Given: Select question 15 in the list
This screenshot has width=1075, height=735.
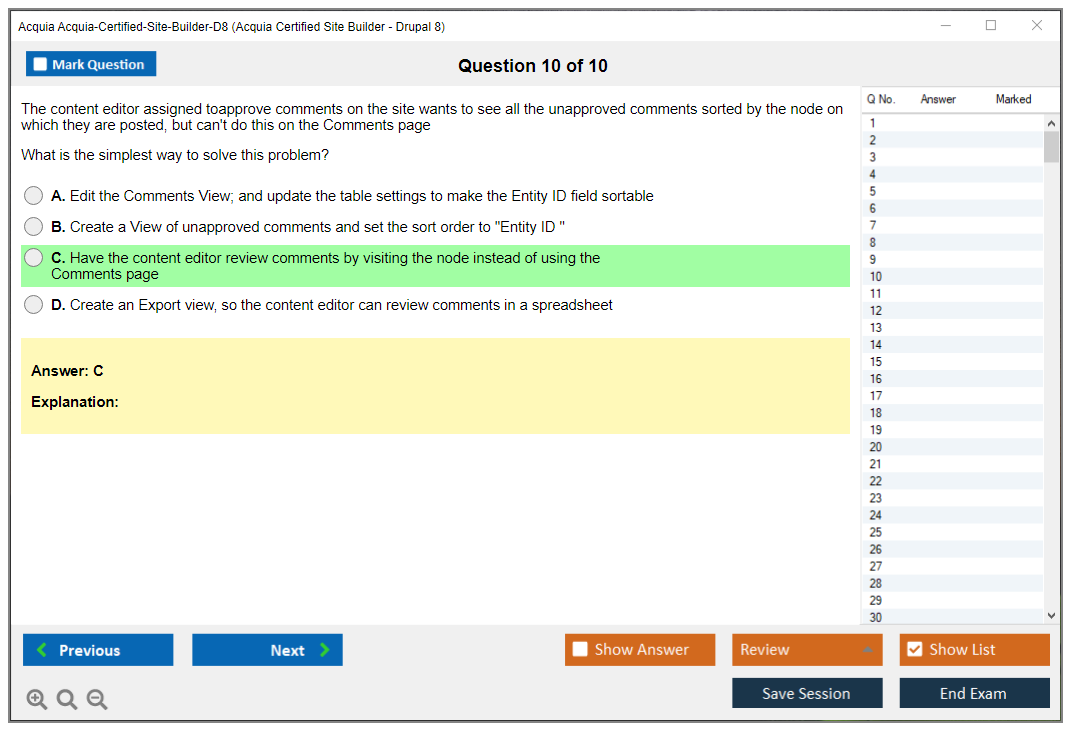Looking at the screenshot, I should [876, 362].
